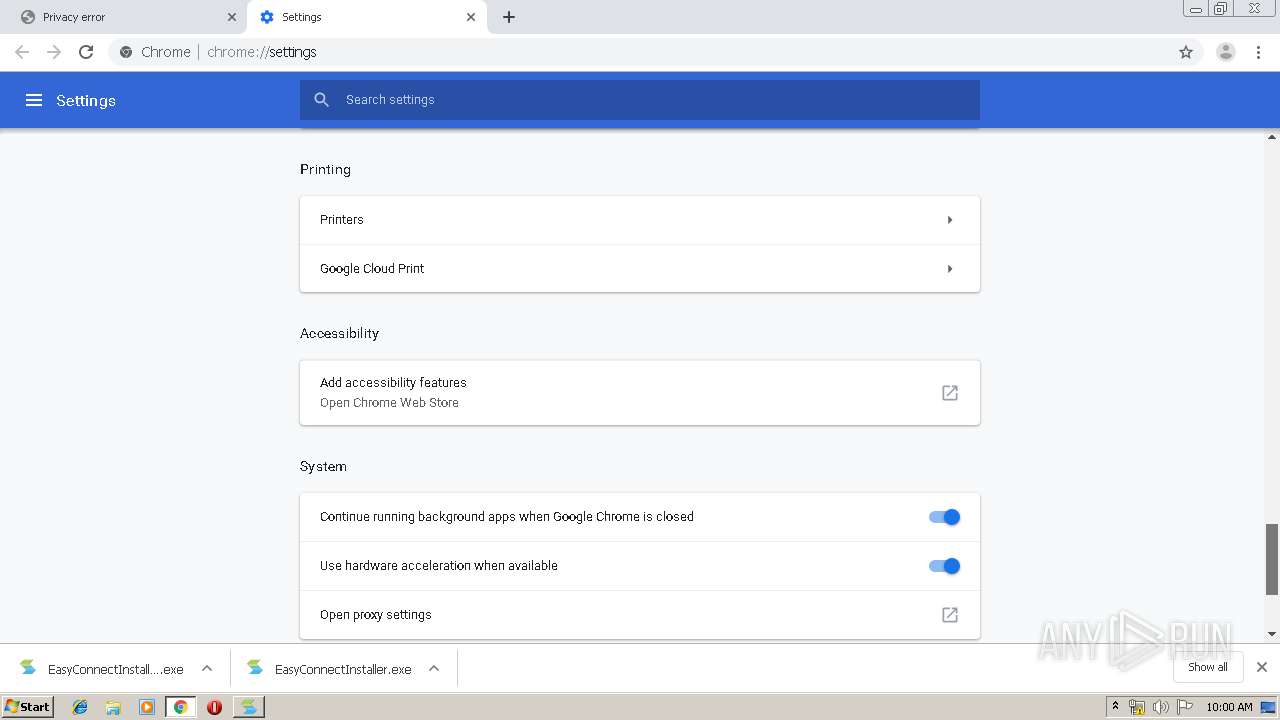1280x720 pixels.
Task: Open options for first EasyConnectInstall download
Action: (x=207, y=668)
